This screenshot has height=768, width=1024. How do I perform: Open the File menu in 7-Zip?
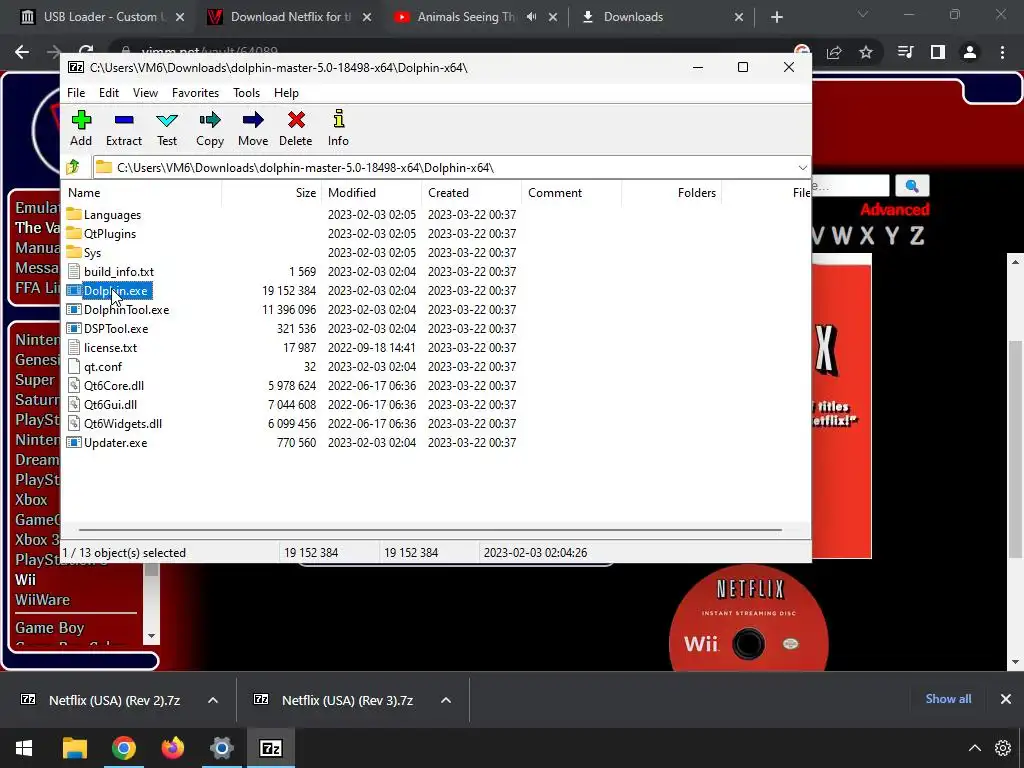tap(76, 93)
